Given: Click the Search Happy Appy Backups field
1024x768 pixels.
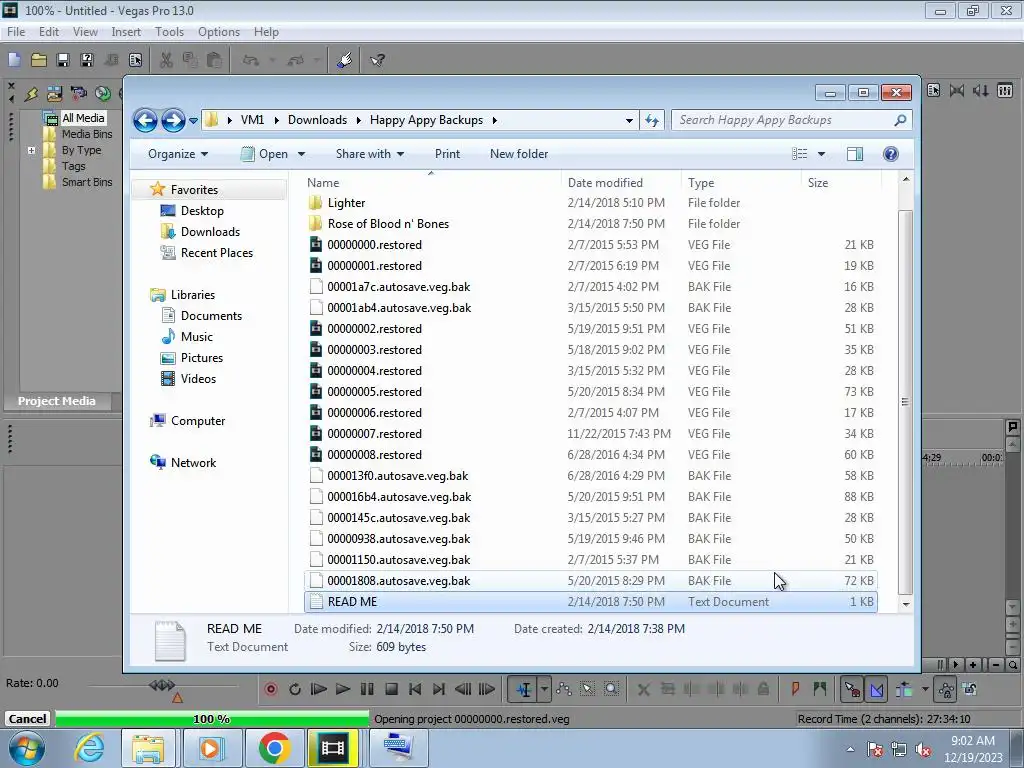Looking at the screenshot, I should click(x=791, y=120).
